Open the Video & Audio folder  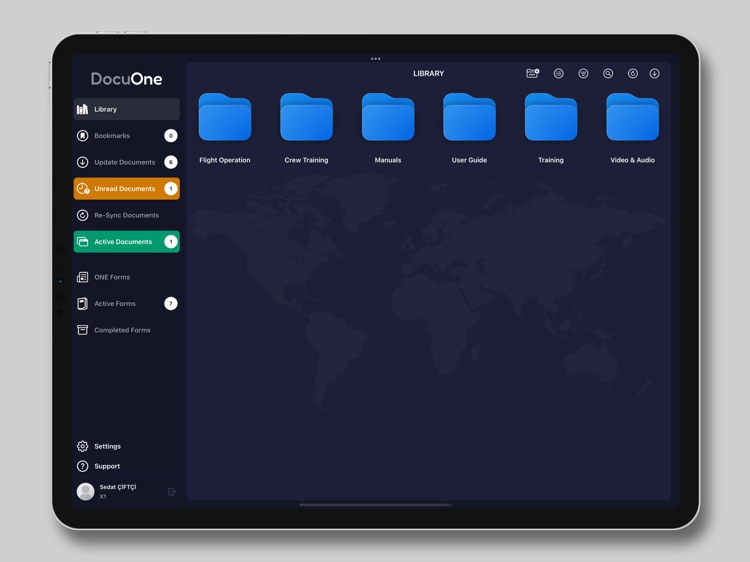(x=632, y=128)
